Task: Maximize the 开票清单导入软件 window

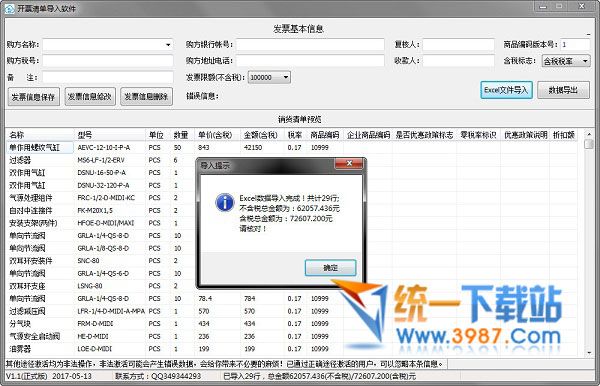Action: 559,7
